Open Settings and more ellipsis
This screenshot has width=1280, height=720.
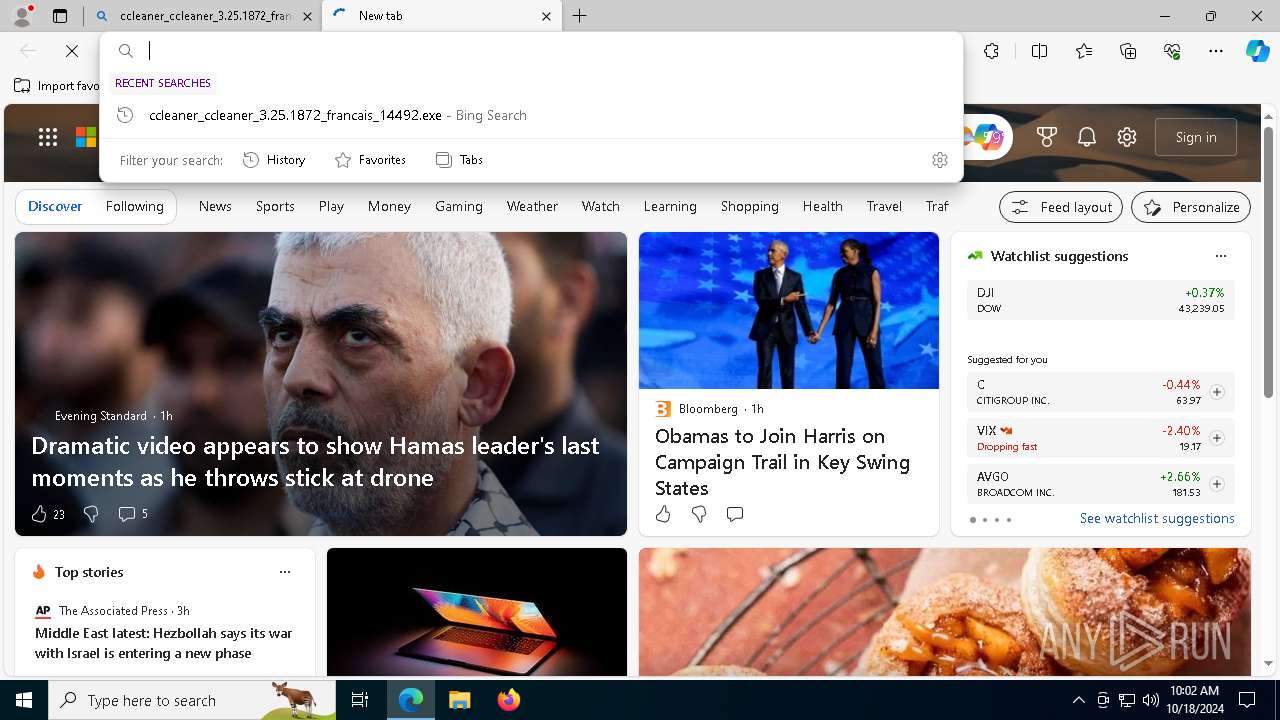tap(1216, 51)
